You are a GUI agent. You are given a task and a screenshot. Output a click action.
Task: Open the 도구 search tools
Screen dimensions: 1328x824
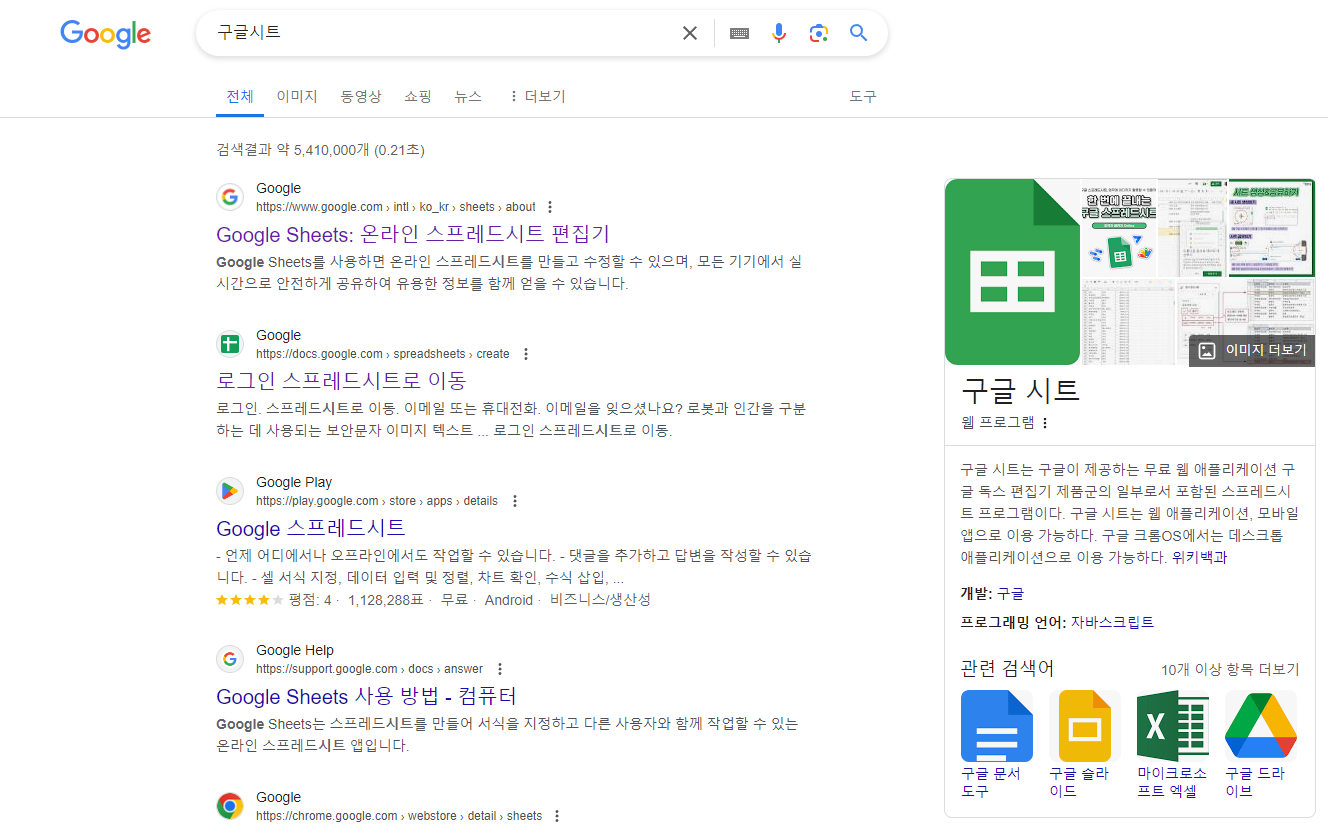pos(863,97)
